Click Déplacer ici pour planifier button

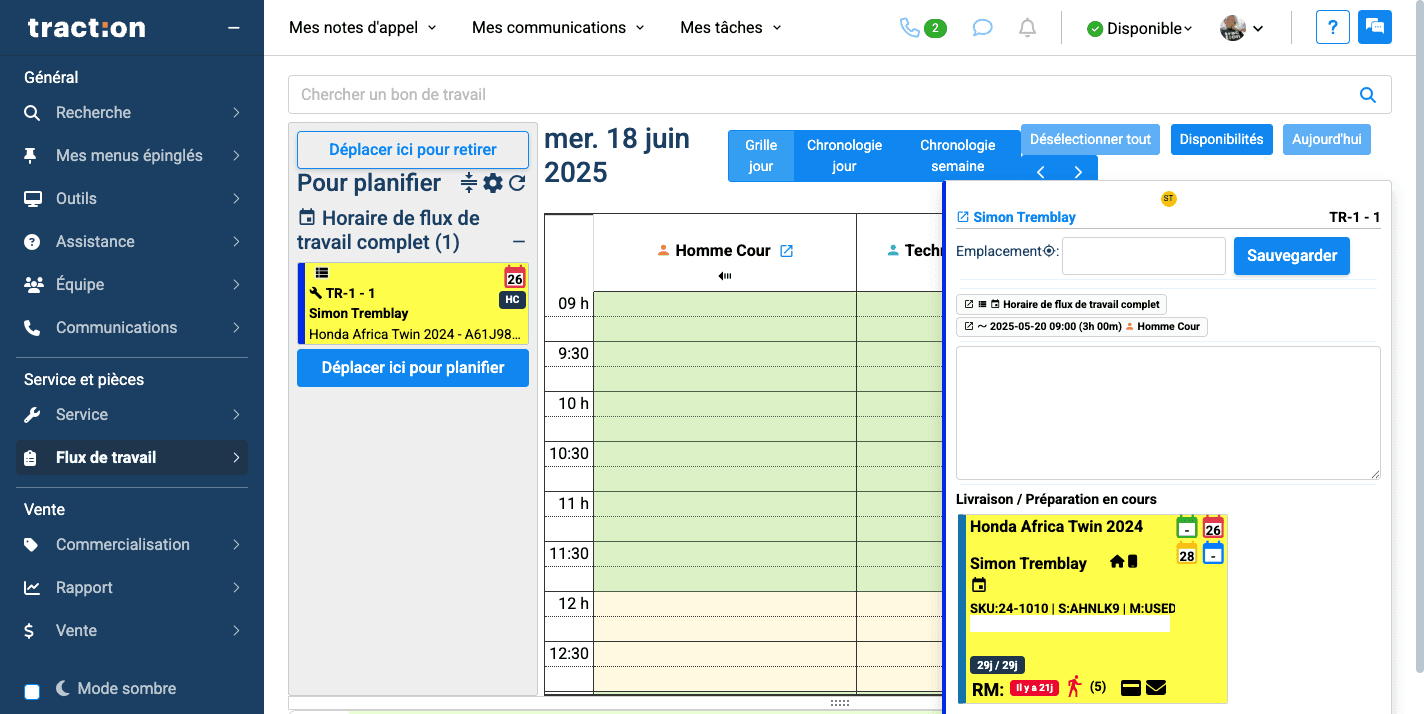coord(413,368)
